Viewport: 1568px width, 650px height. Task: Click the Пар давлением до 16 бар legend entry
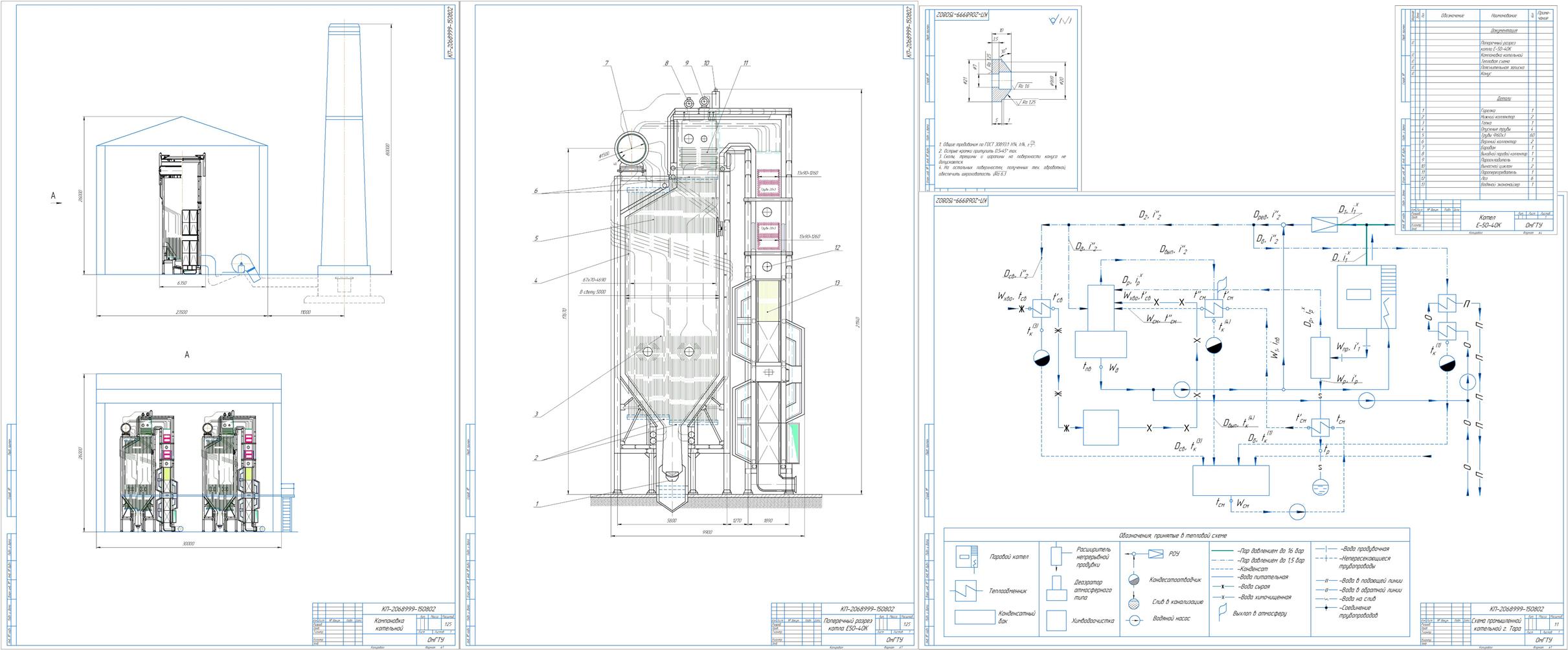(x=1257, y=550)
